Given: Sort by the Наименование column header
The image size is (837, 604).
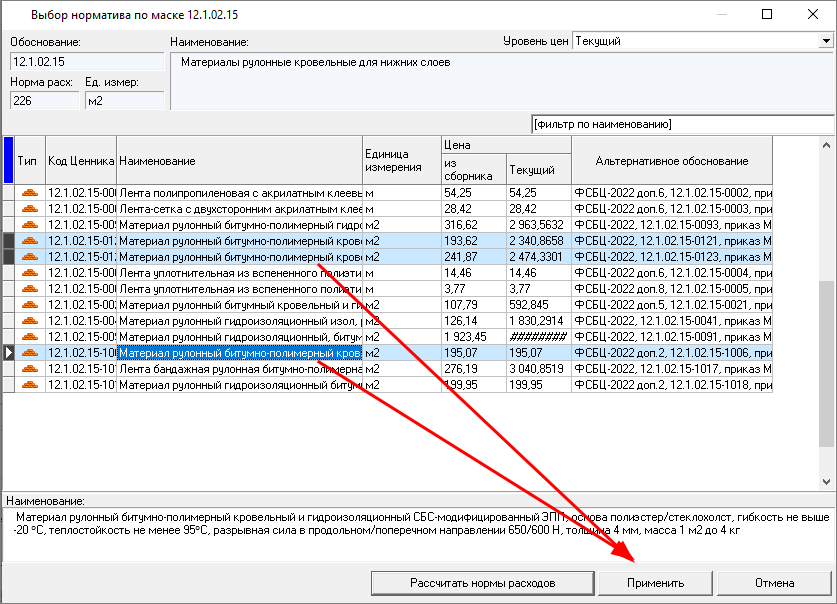Looking at the screenshot, I should click(x=238, y=161).
